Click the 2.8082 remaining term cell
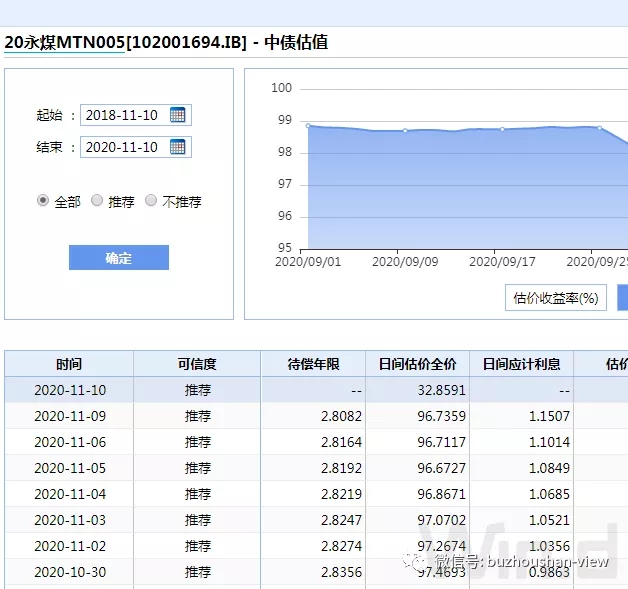Image resolution: width=628 pixels, height=589 pixels. [x=313, y=416]
